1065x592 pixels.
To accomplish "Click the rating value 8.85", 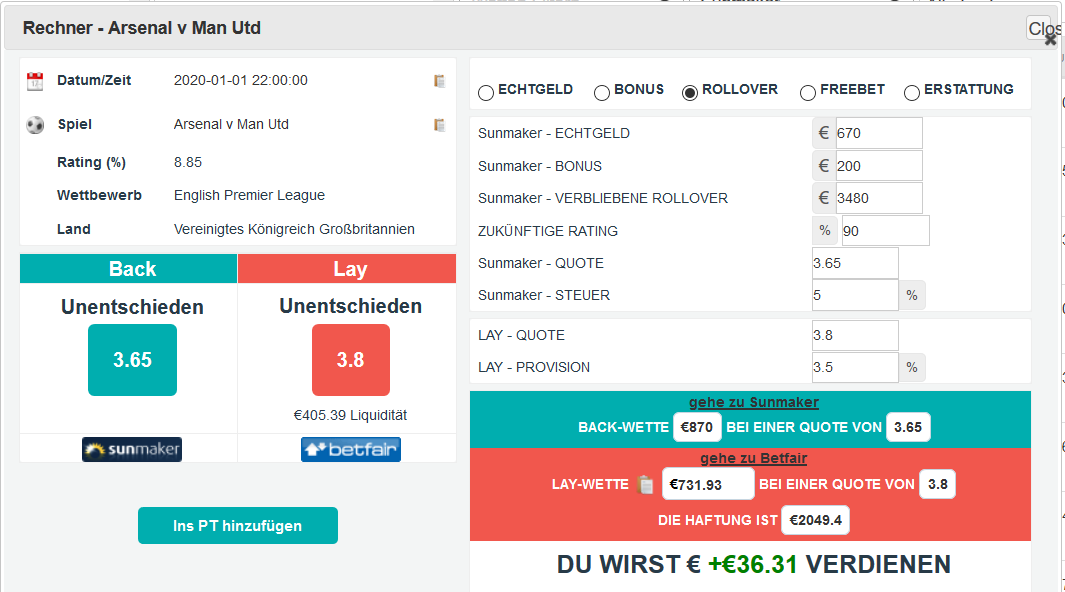I will tap(188, 162).
